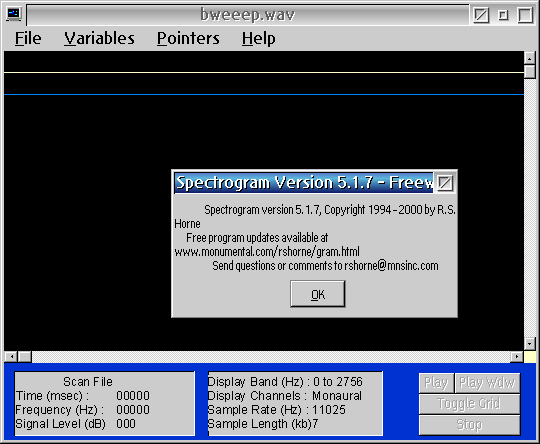Open the Help menu
Screen dimensions: 540x444
[258, 38]
